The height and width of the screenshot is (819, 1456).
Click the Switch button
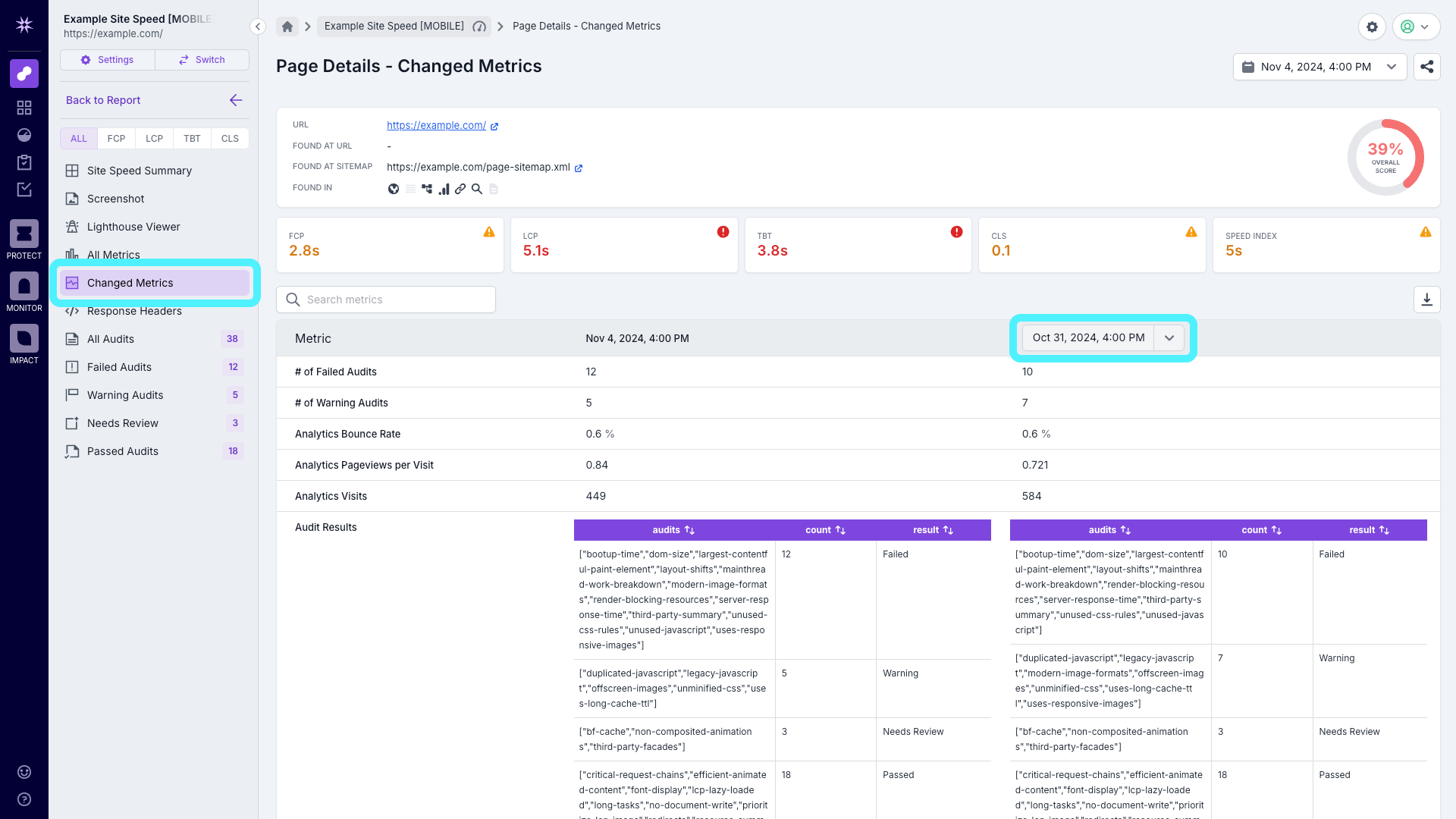202,60
